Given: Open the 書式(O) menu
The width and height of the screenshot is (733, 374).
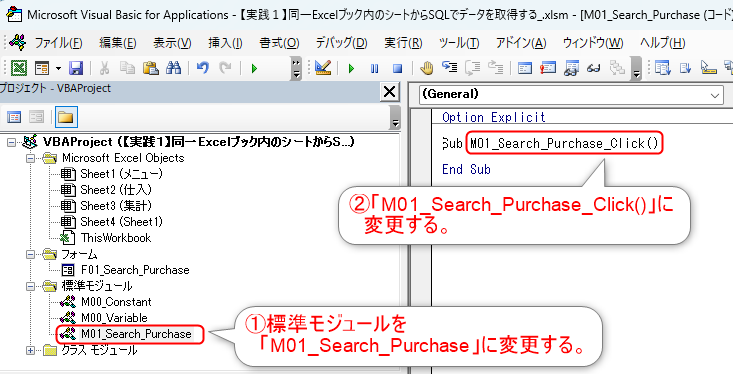Looking at the screenshot, I should pyautogui.click(x=279, y=43).
